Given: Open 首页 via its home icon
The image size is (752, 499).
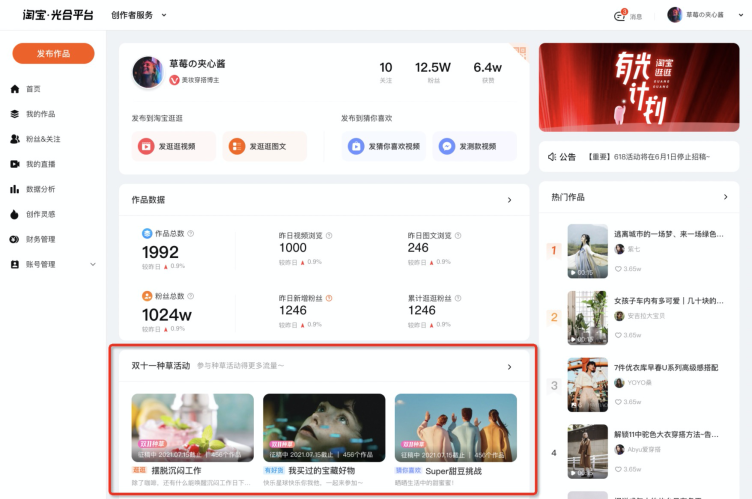Looking at the screenshot, I should (x=15, y=89).
